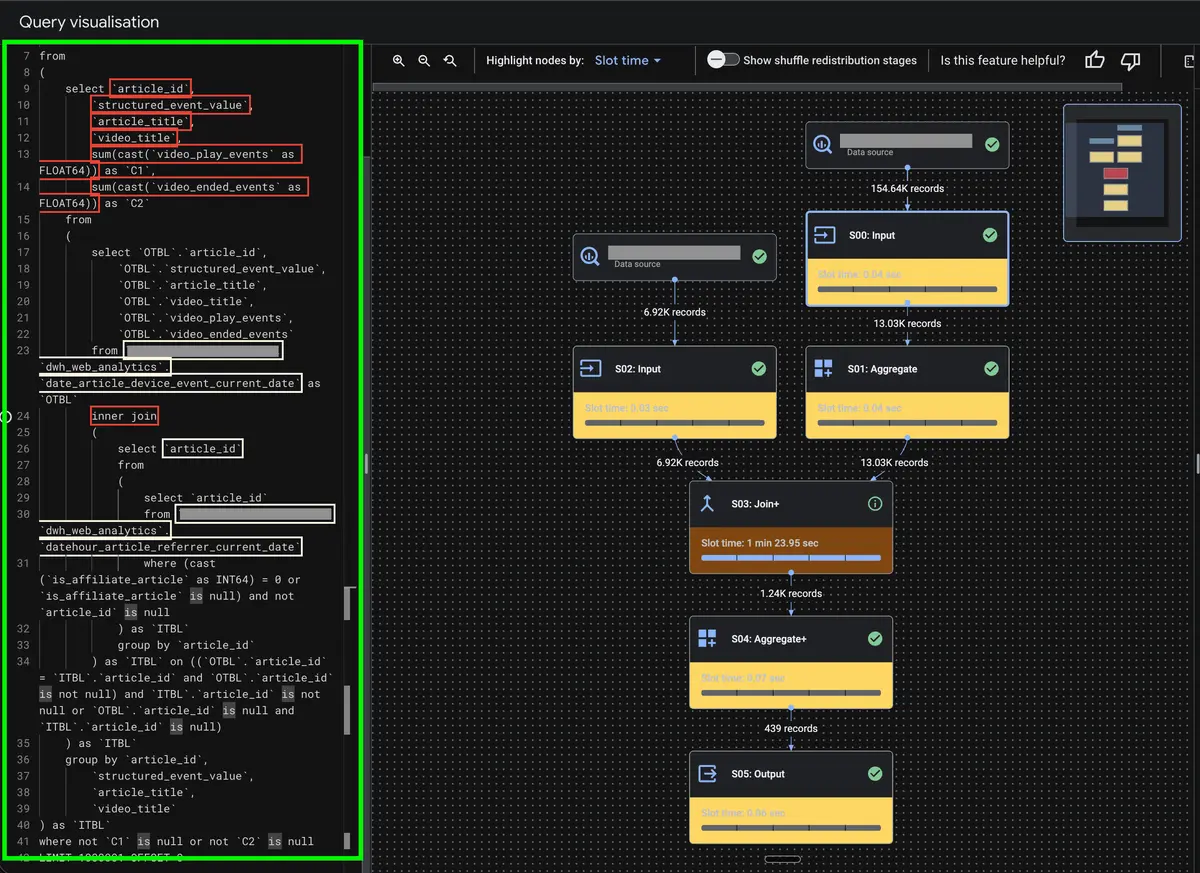Click the thumbs up feedback icon
This screenshot has width=1200, height=873.
point(1095,61)
